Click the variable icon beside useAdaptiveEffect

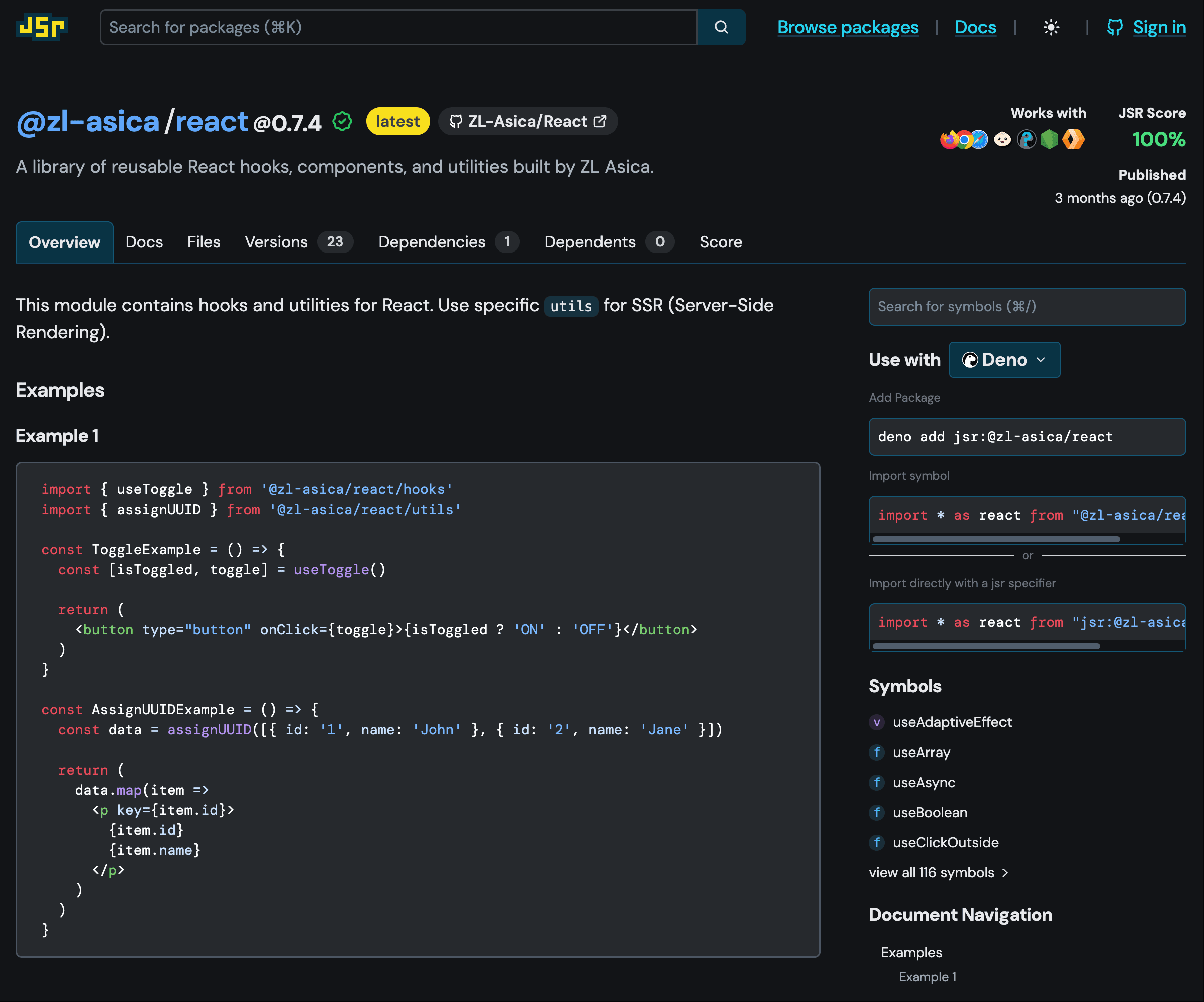pyautogui.click(x=877, y=722)
